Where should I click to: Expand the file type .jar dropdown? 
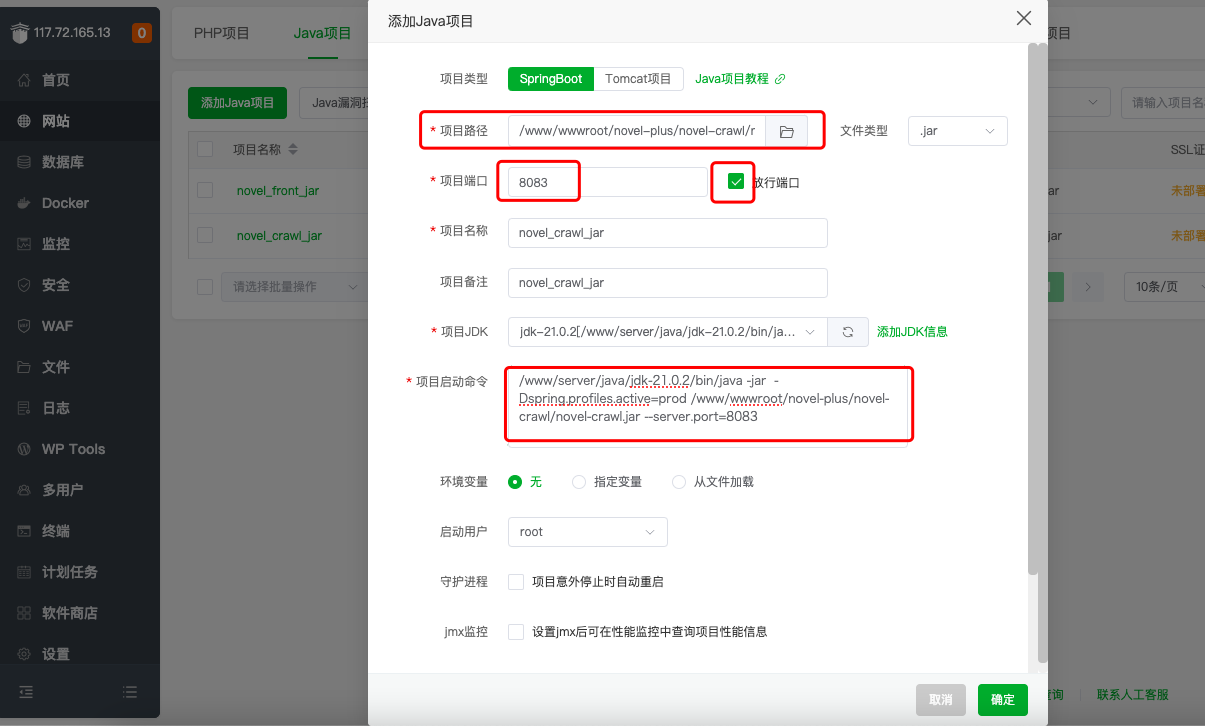957,131
